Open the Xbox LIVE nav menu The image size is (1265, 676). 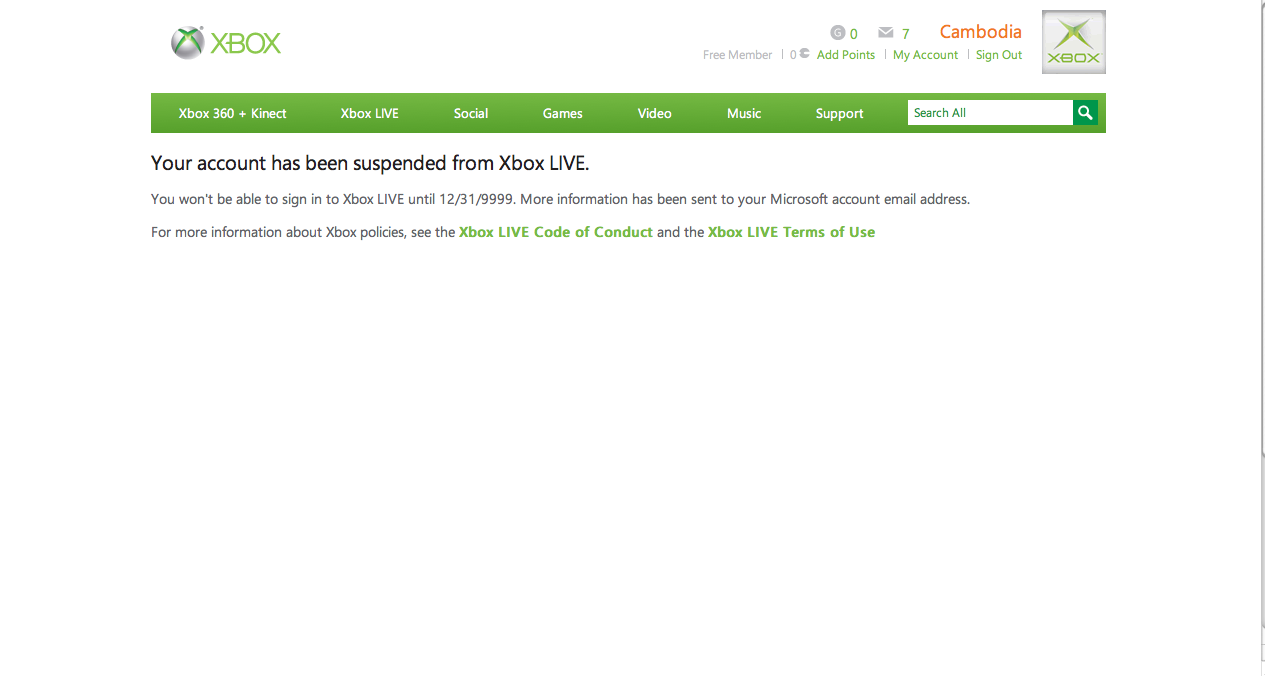[x=369, y=113]
